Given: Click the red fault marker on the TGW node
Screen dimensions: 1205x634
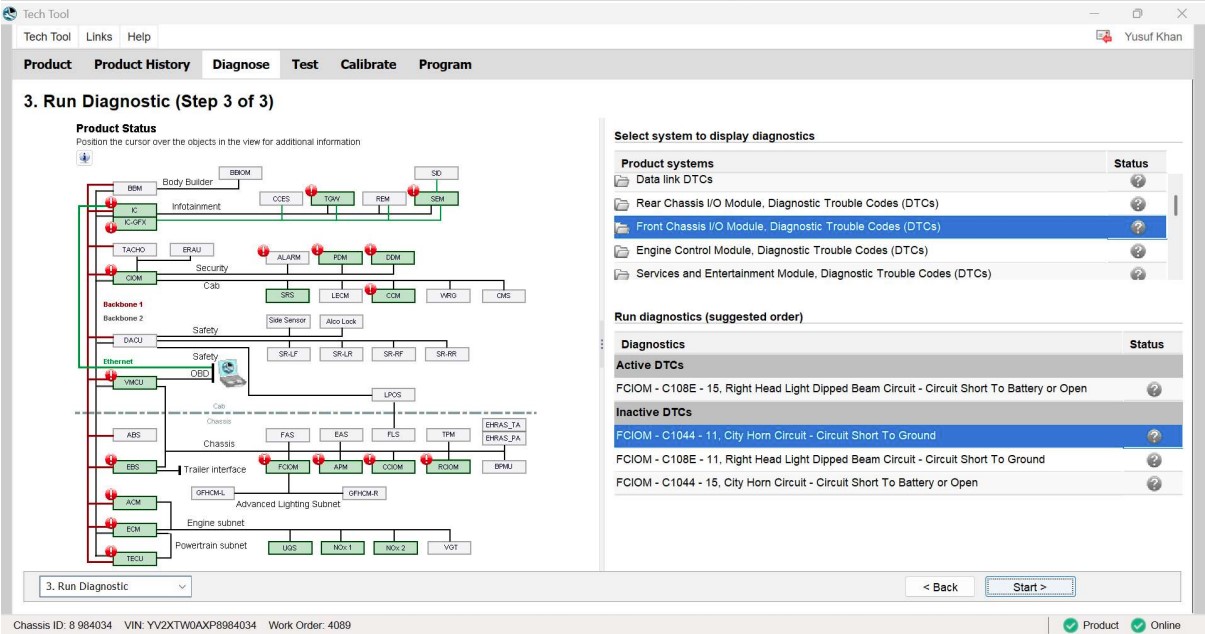Looking at the screenshot, I should (312, 190).
